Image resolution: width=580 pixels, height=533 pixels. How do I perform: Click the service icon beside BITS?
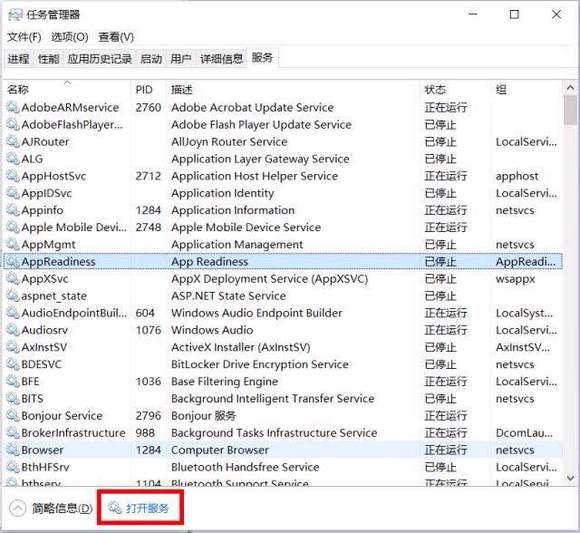point(13,399)
